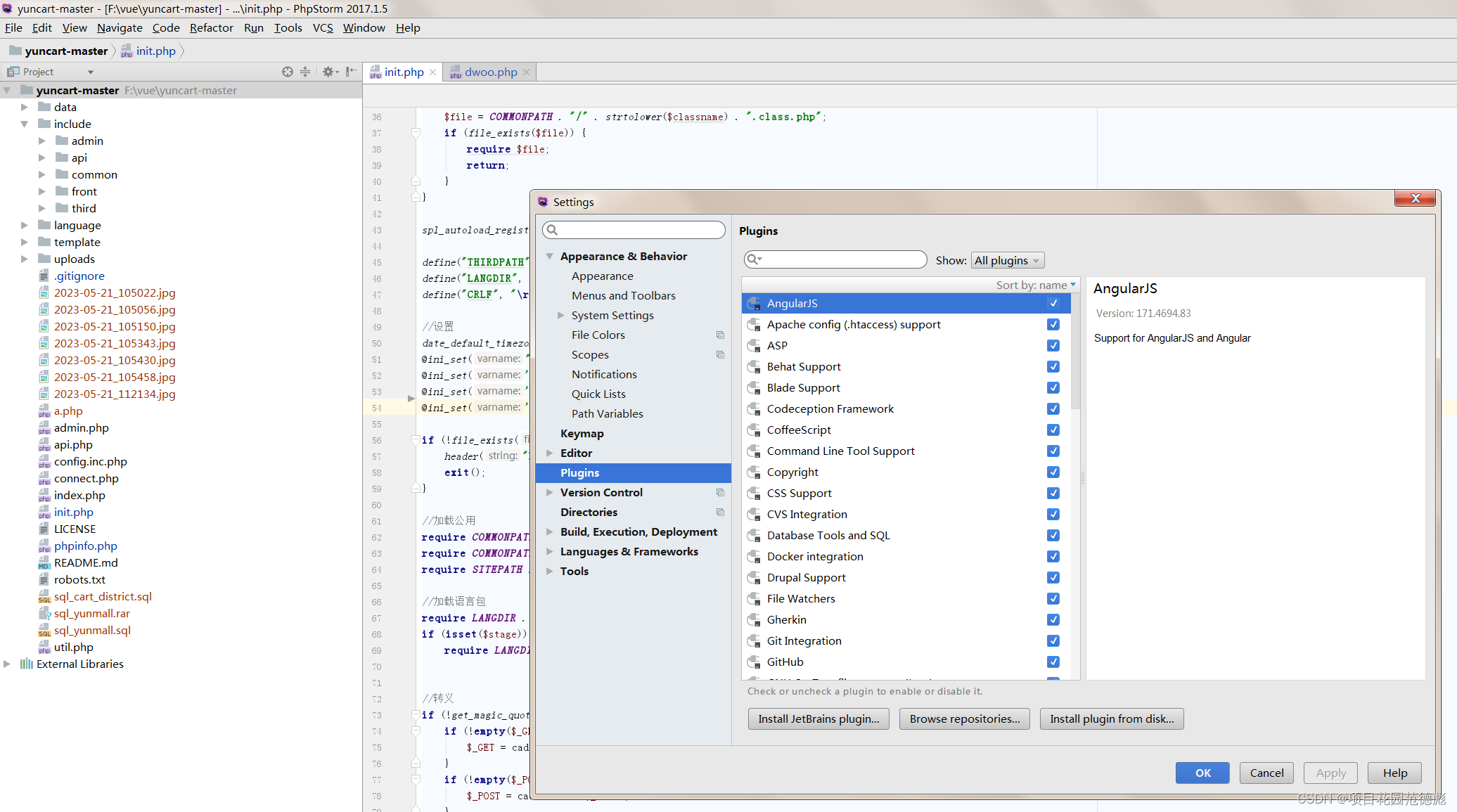Expand the Version Control settings section
This screenshot has height=812, width=1457.
tap(550, 493)
